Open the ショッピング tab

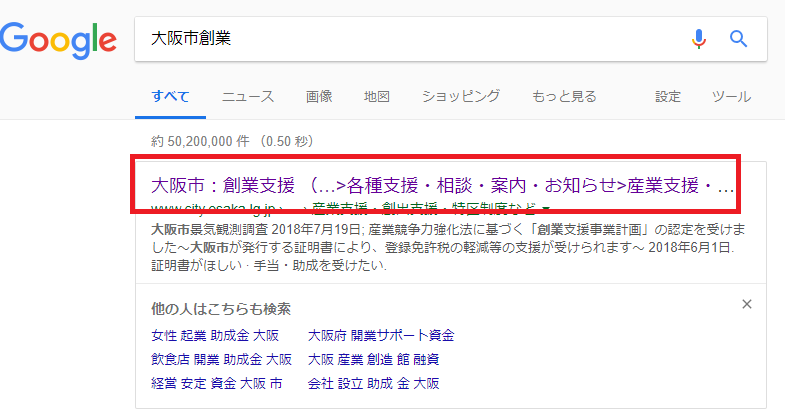[460, 97]
